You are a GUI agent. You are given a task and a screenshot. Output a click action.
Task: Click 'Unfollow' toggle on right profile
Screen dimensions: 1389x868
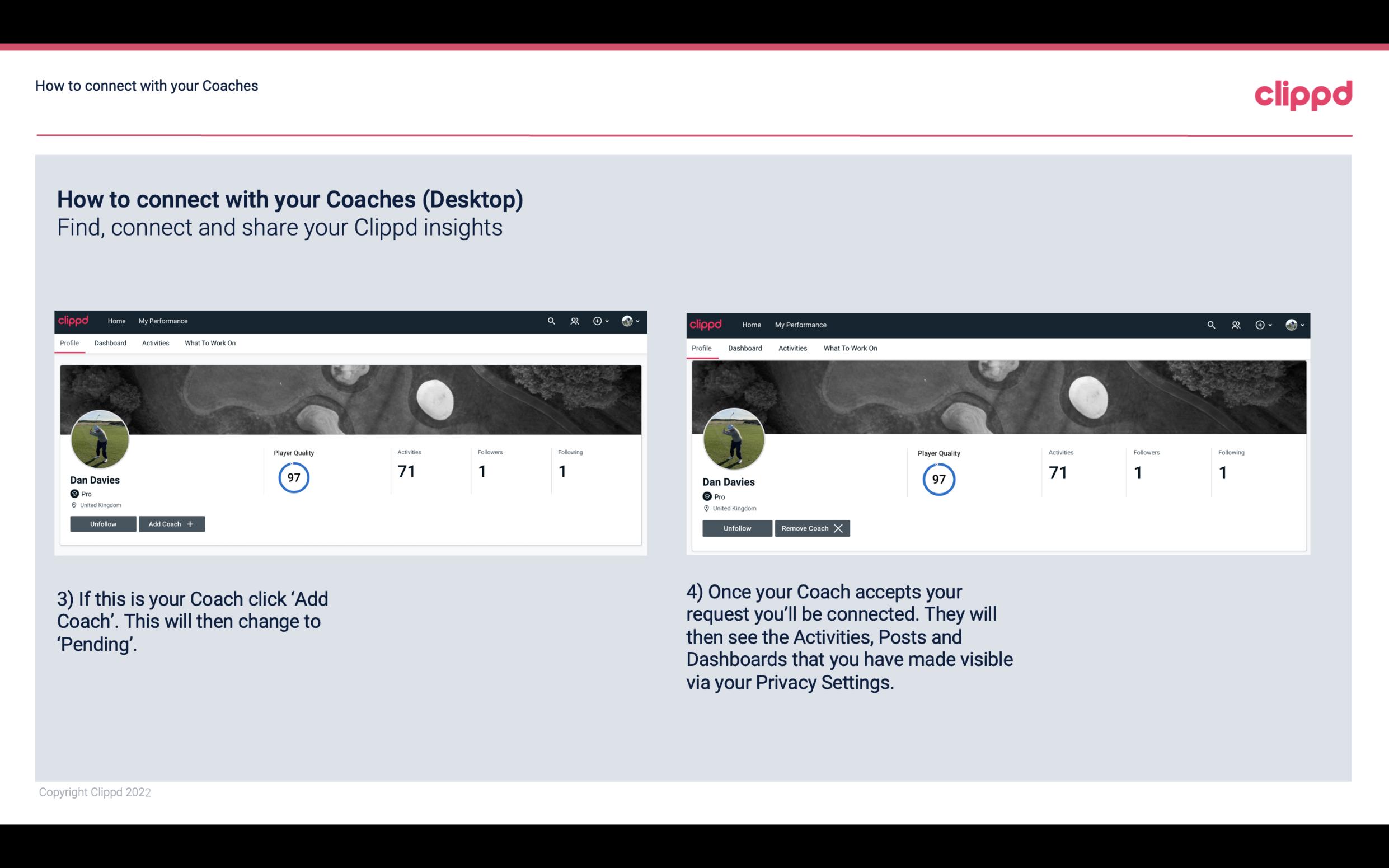coord(737,528)
